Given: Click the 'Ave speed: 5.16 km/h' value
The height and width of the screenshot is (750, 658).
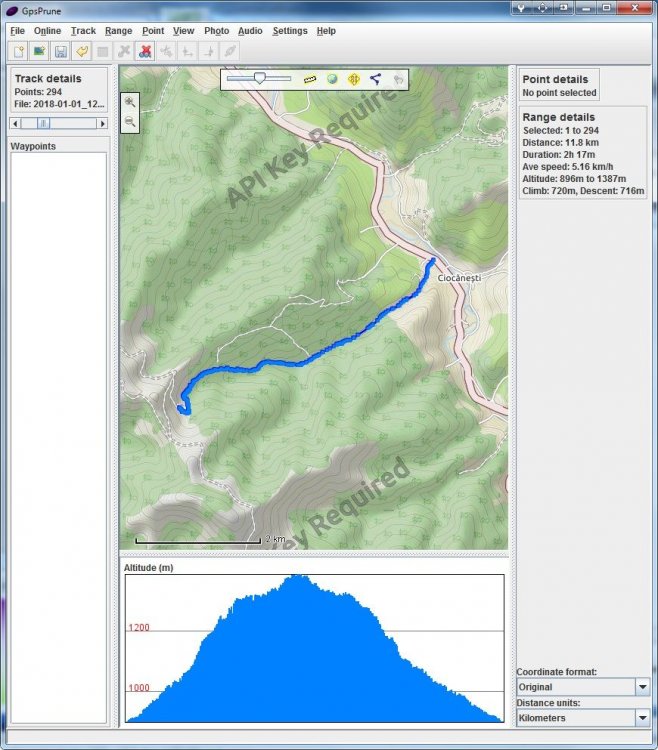Looking at the screenshot, I should click(568, 166).
